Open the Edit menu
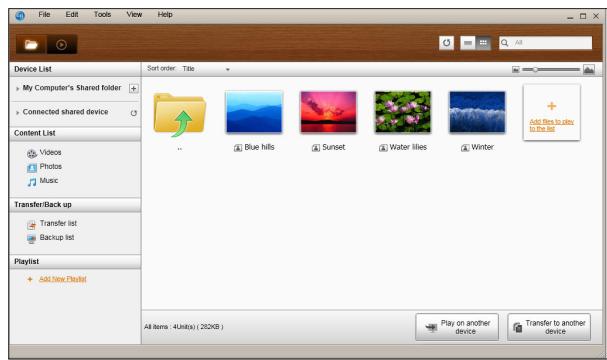This screenshot has height=360, width=607. [x=72, y=14]
